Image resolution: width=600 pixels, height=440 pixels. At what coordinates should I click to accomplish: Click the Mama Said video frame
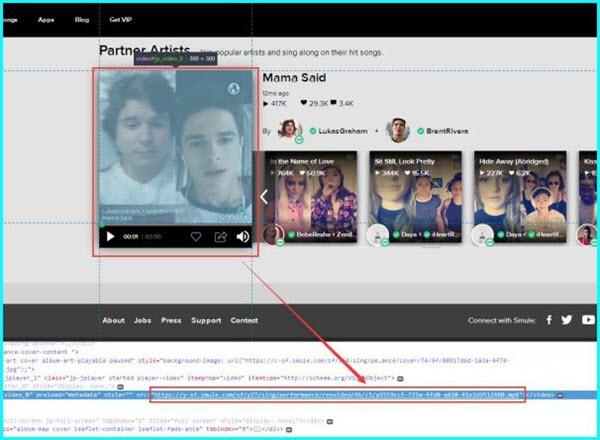[176, 148]
